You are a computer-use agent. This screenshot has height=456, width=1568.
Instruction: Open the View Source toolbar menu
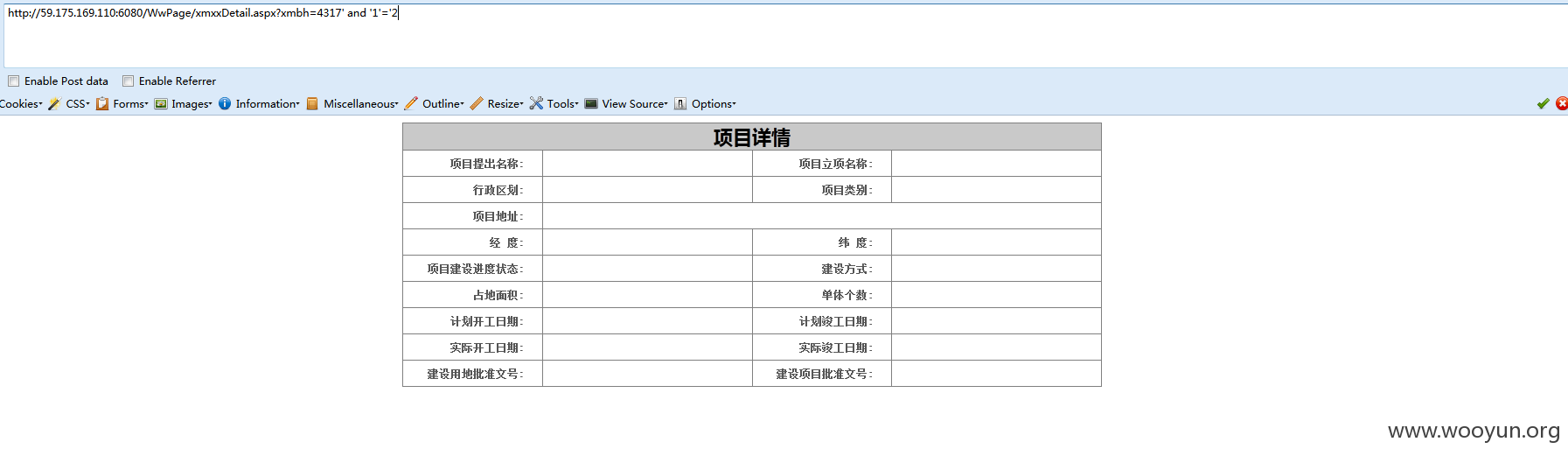tap(635, 104)
